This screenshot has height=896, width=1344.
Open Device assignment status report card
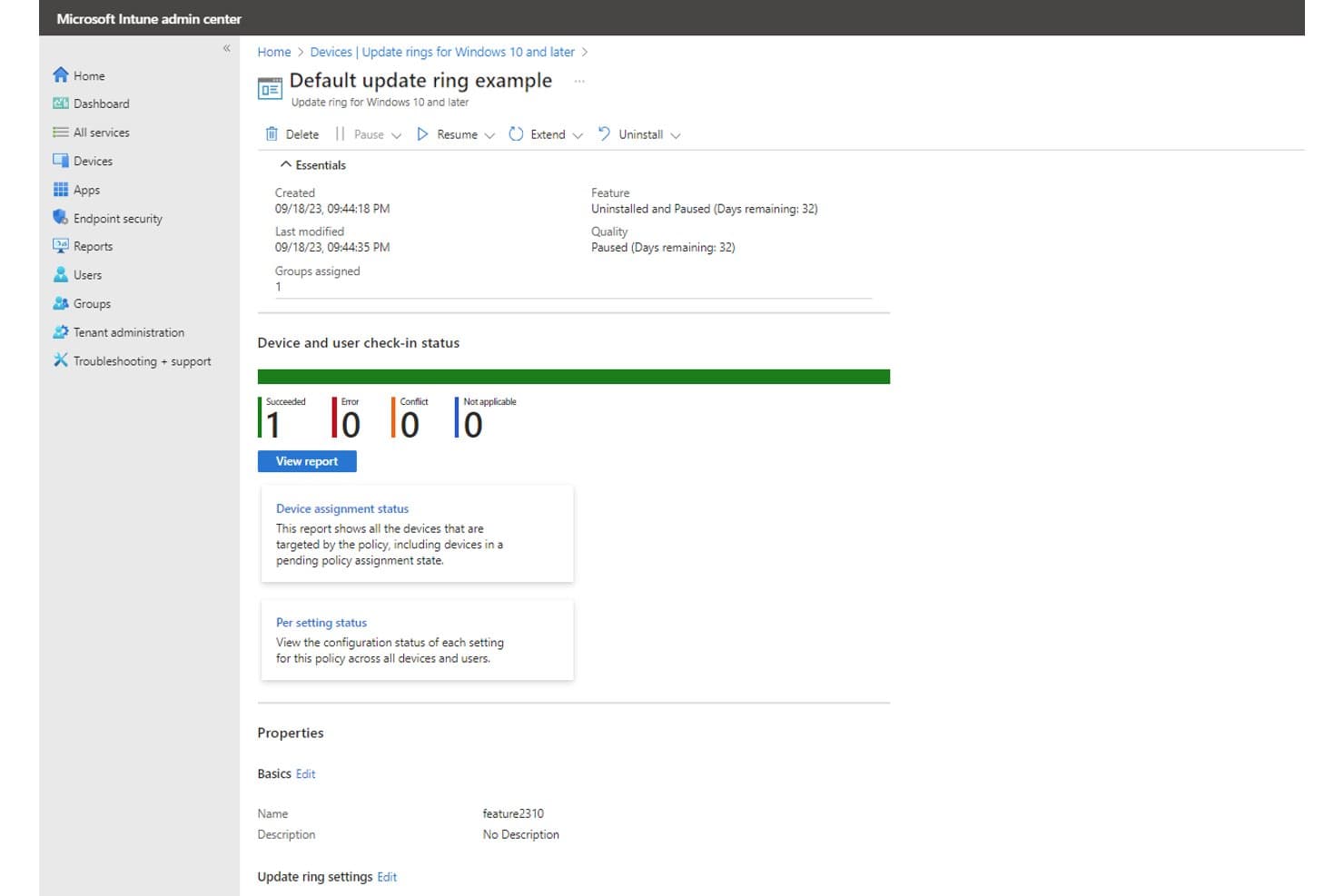tap(418, 534)
